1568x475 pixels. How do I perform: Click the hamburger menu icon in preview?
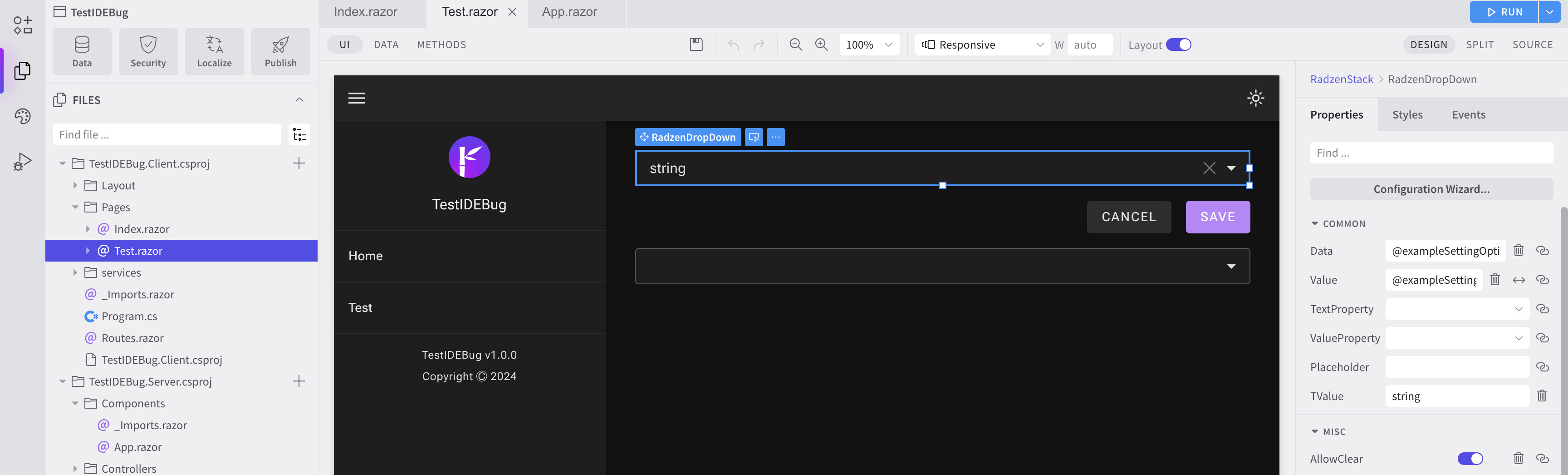pyautogui.click(x=357, y=98)
